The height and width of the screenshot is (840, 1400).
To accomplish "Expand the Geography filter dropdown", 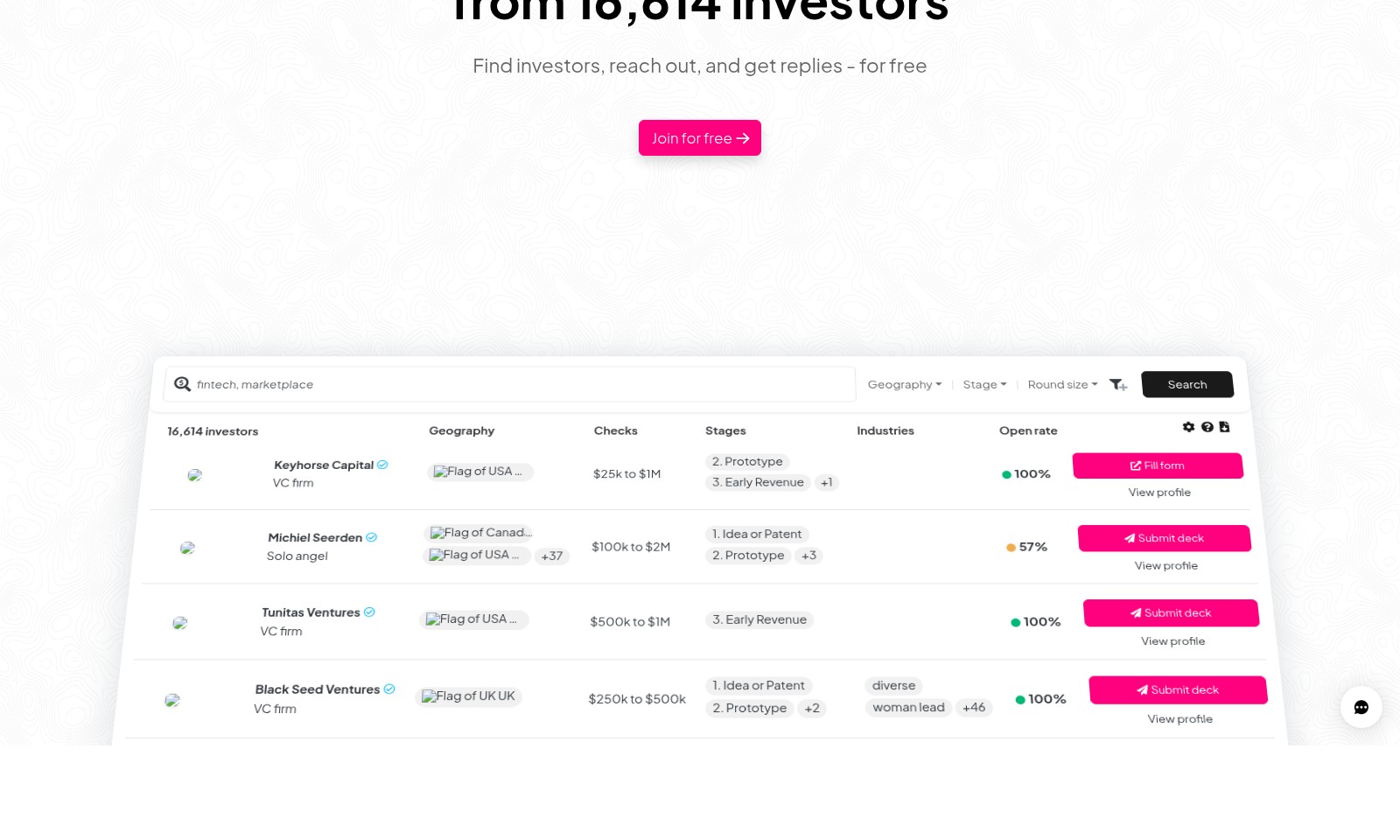I will pos(905,384).
